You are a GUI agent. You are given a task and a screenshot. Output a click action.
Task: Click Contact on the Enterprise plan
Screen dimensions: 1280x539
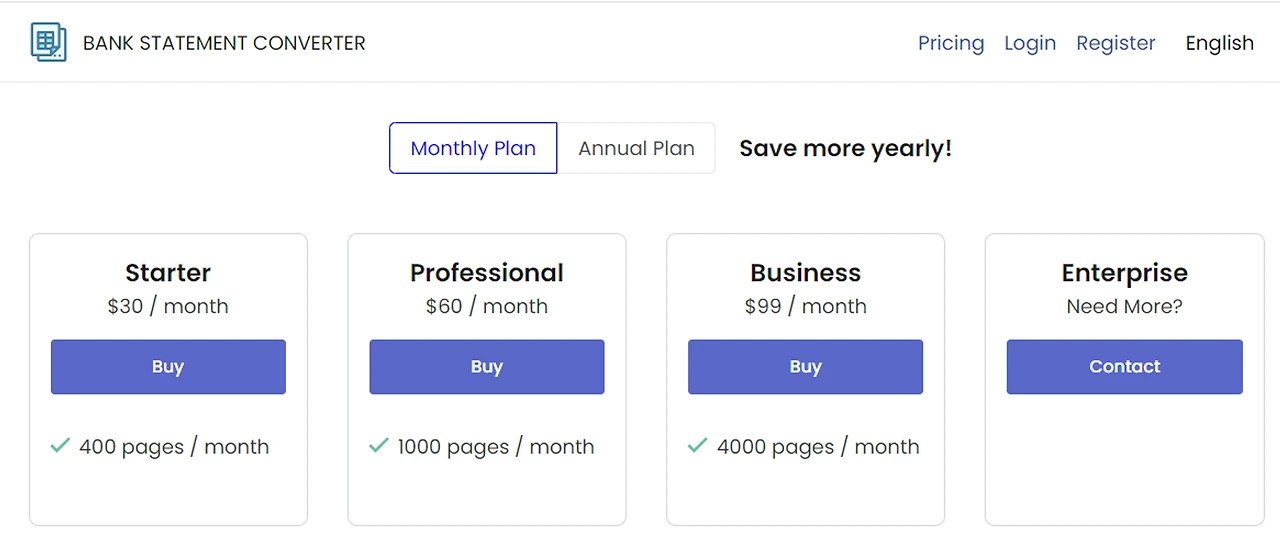coord(1124,367)
